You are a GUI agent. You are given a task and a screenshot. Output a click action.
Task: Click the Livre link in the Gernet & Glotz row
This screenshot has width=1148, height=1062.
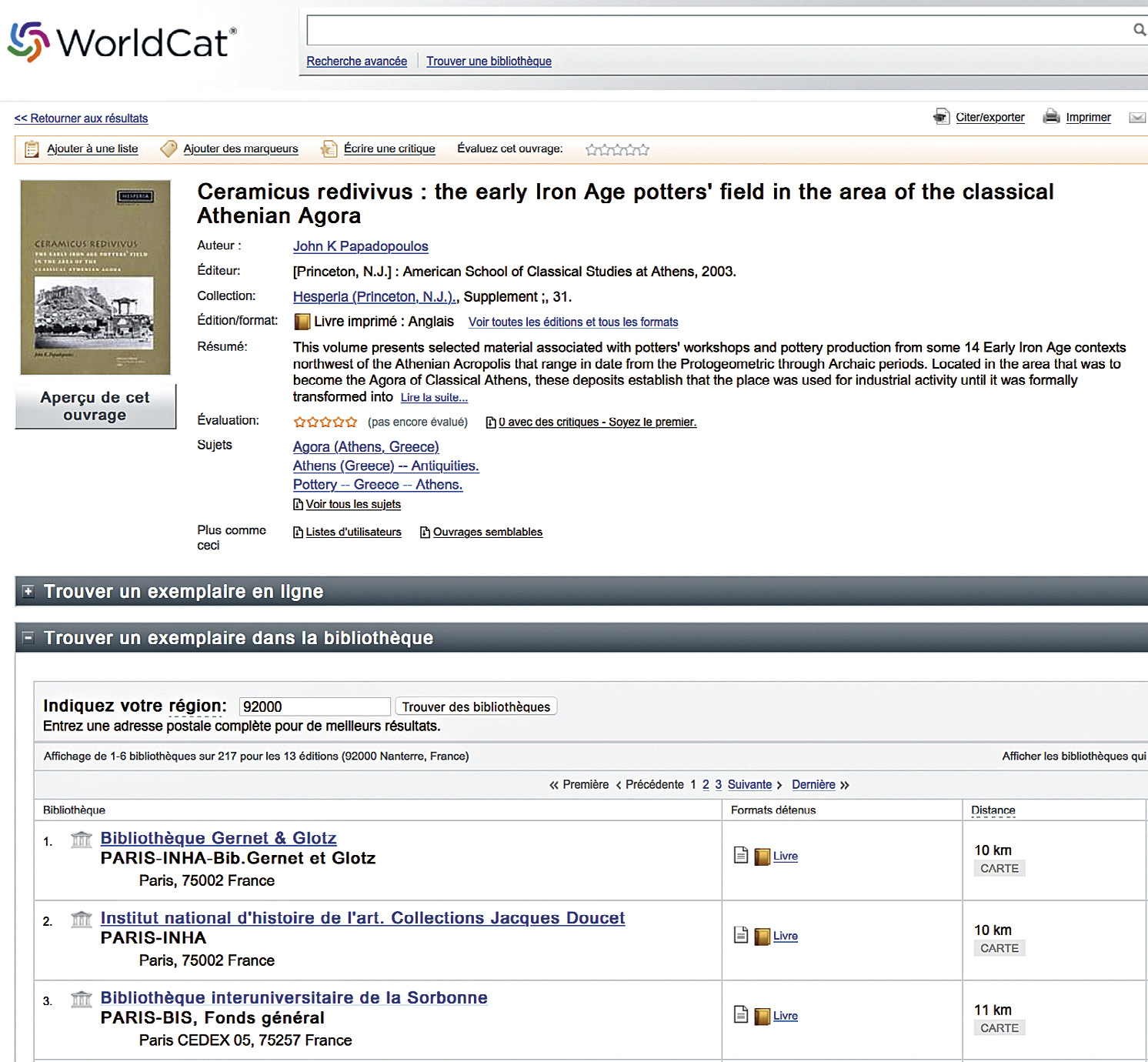click(786, 857)
